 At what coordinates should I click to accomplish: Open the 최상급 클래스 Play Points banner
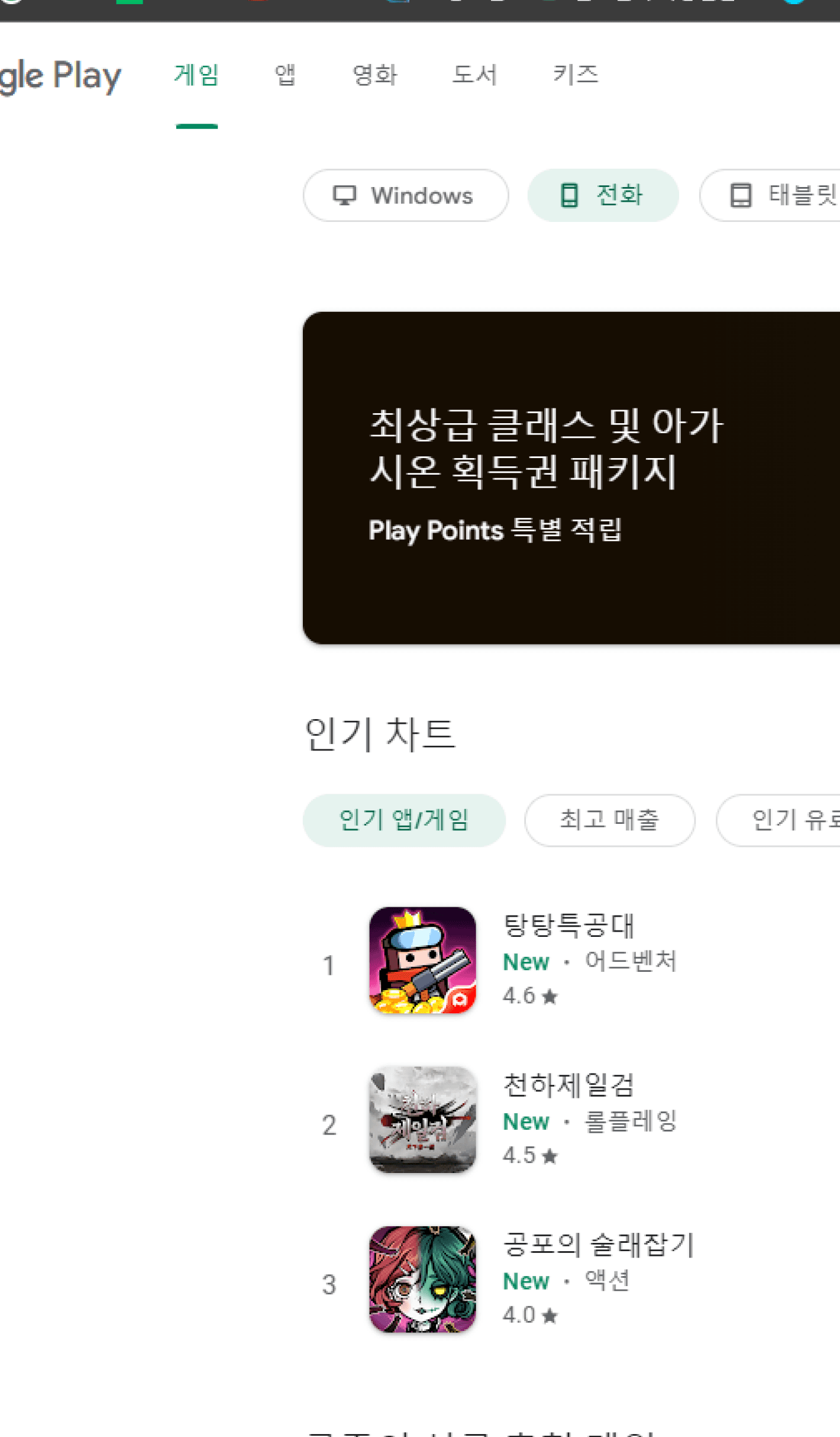tap(571, 478)
